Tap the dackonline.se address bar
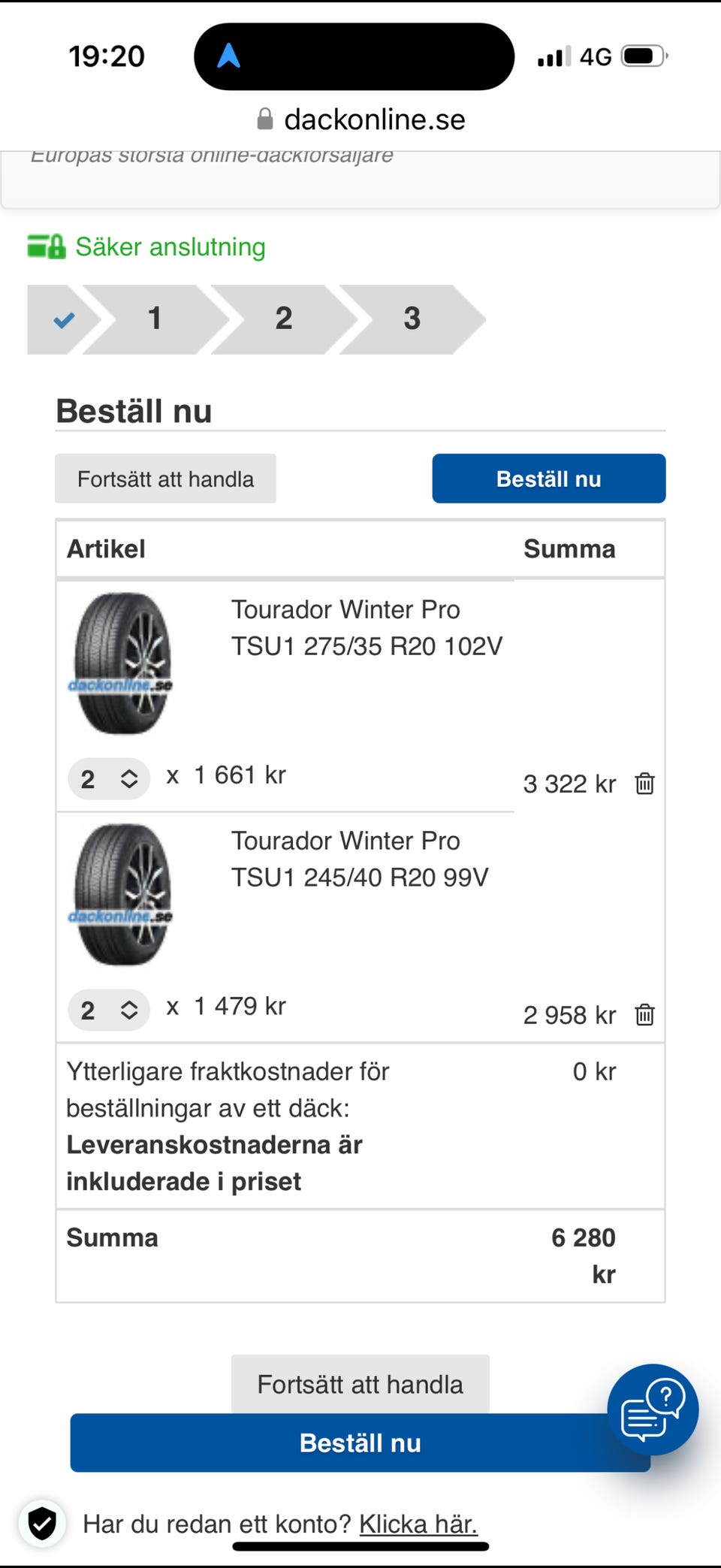The height and width of the screenshot is (1568, 721). (x=360, y=119)
